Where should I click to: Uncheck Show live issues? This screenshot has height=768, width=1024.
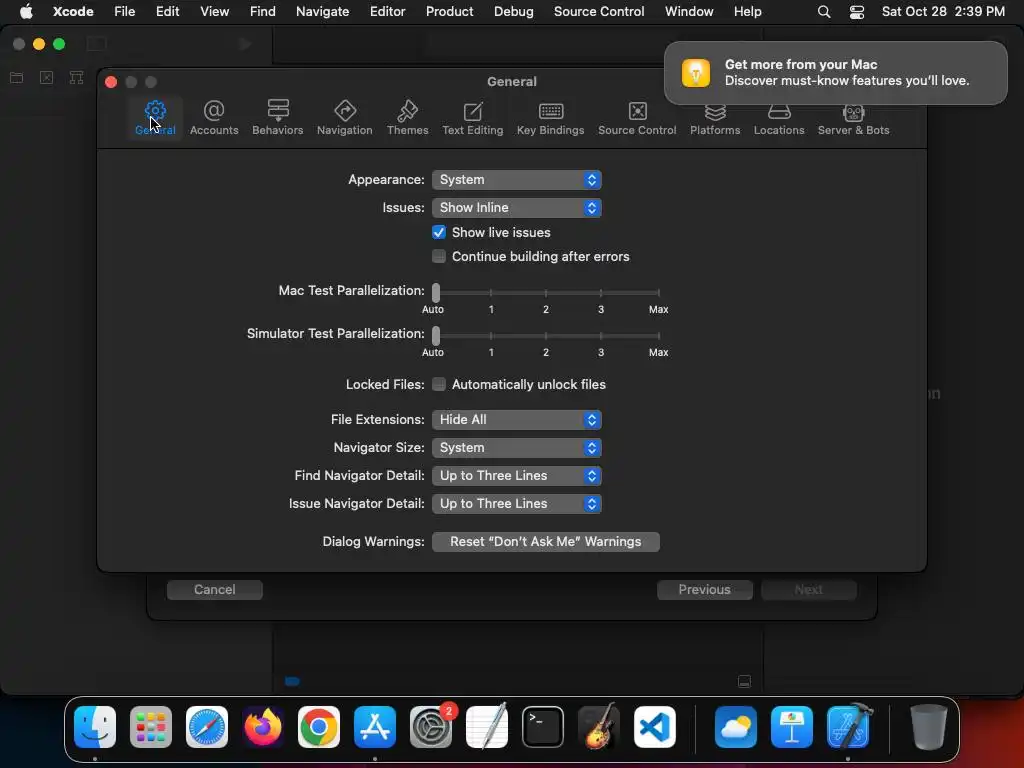tap(439, 232)
